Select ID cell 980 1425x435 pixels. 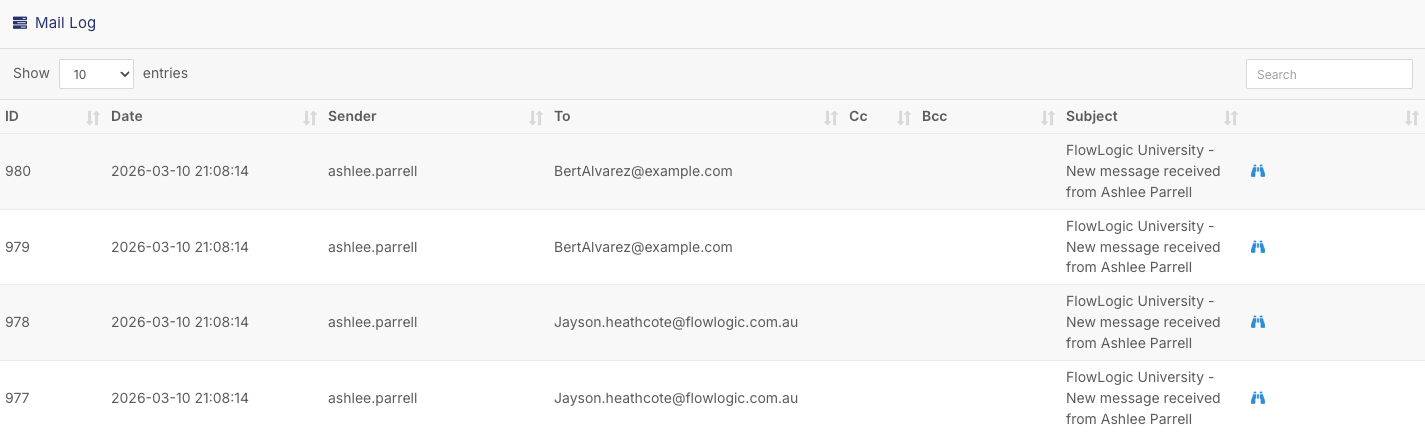point(18,171)
